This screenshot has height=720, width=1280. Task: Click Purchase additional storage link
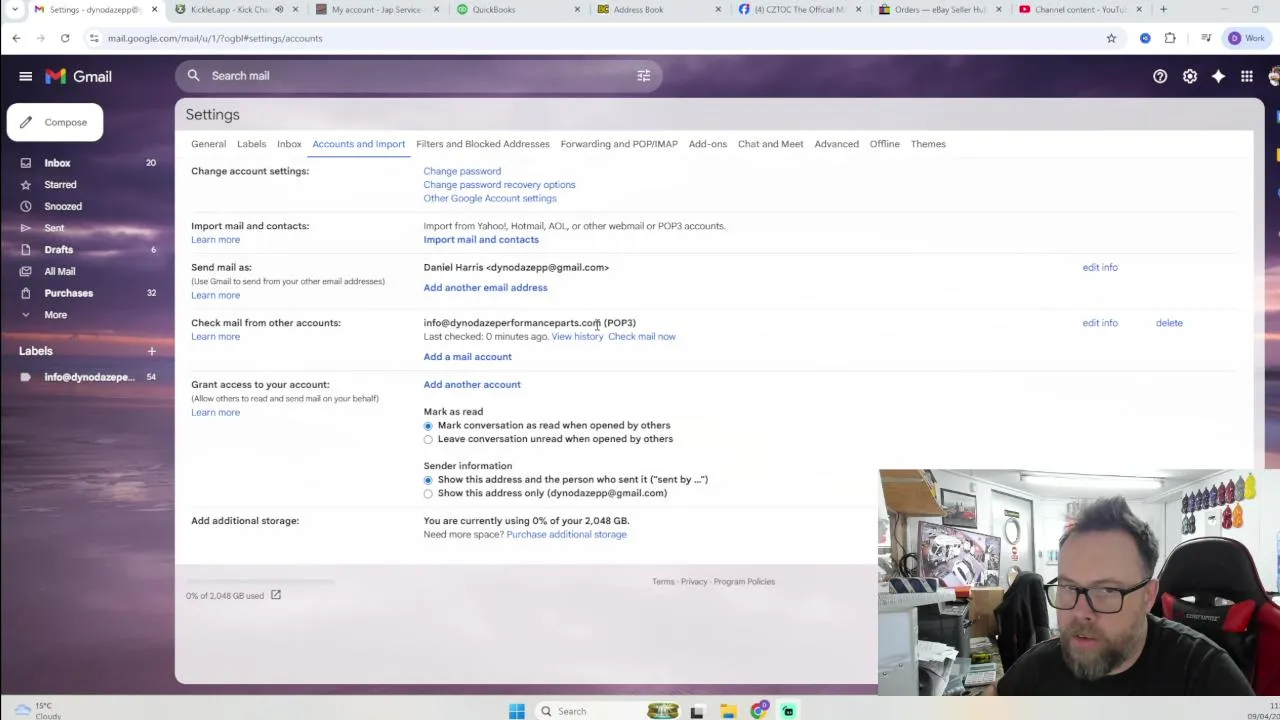(x=566, y=535)
